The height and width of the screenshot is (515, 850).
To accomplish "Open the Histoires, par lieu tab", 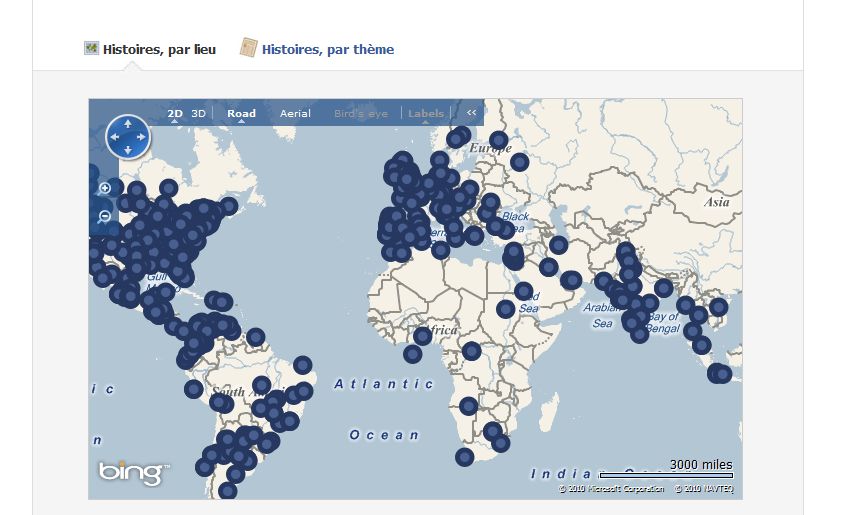I will pos(159,49).
